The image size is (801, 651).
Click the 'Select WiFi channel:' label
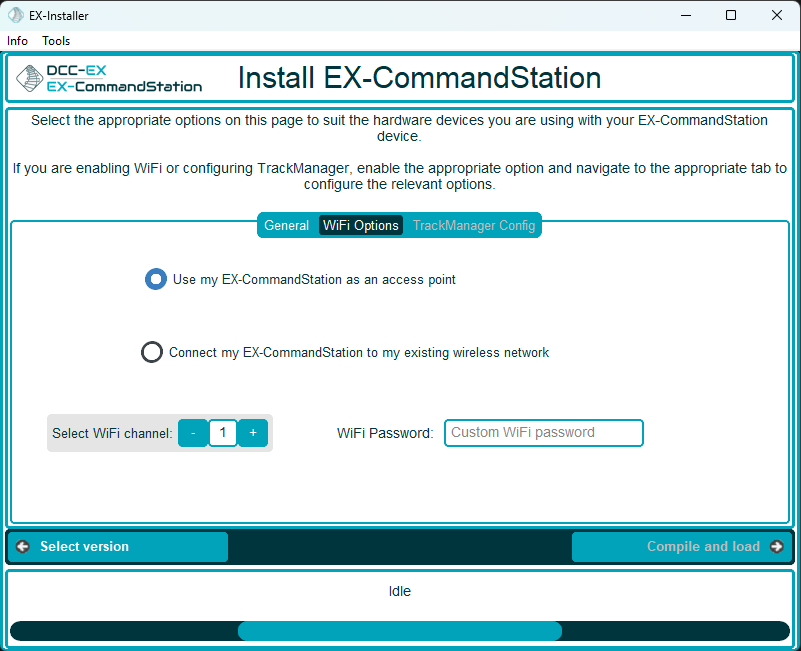pos(112,433)
